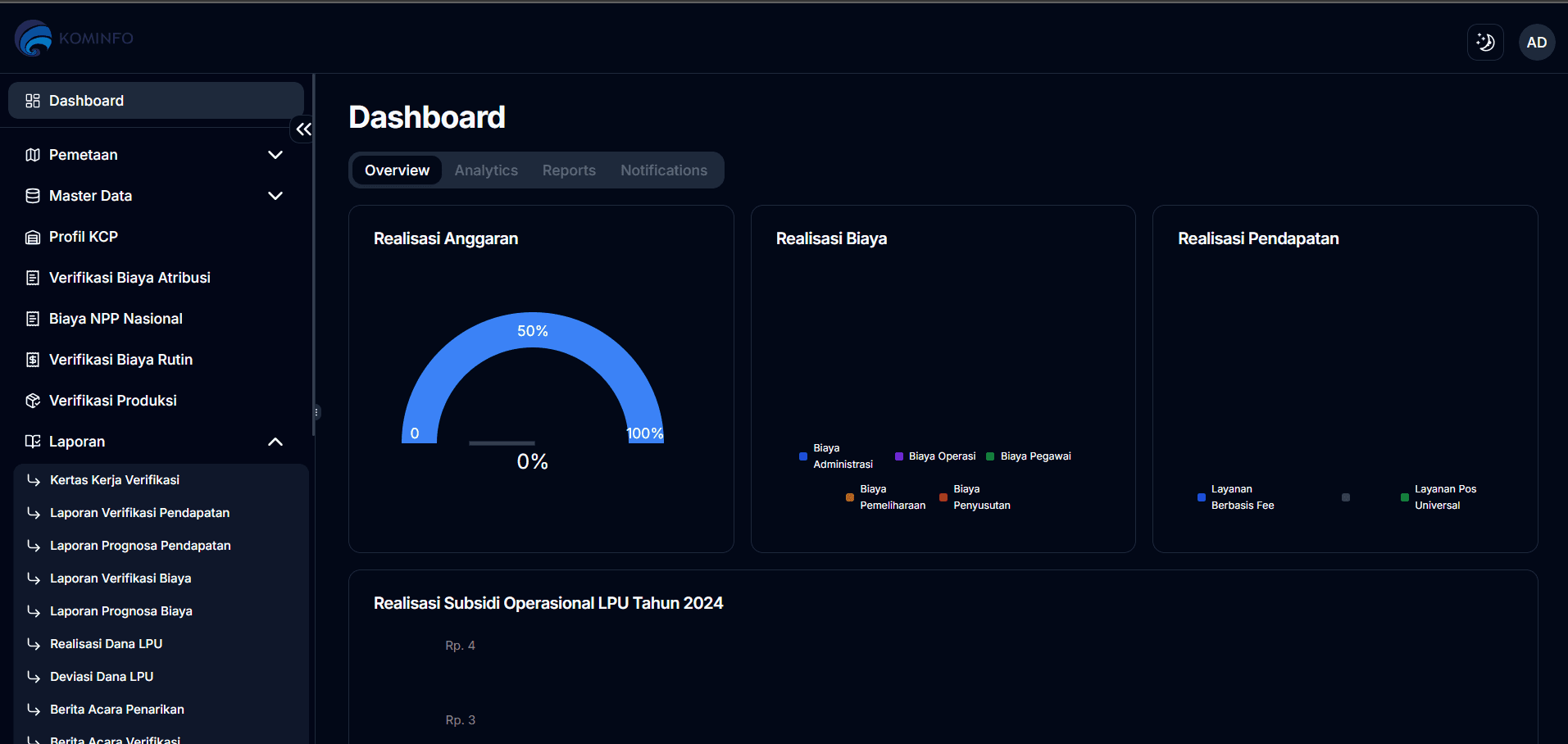The image size is (1568, 744).
Task: Open the Notifications tab
Action: click(x=663, y=170)
